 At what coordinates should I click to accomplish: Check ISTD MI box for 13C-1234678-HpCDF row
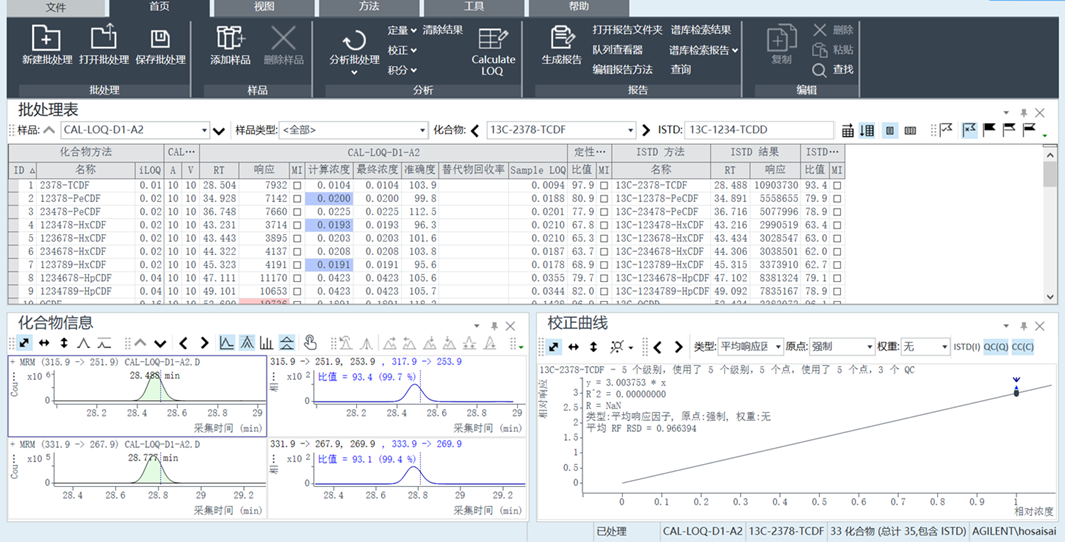coord(837,278)
